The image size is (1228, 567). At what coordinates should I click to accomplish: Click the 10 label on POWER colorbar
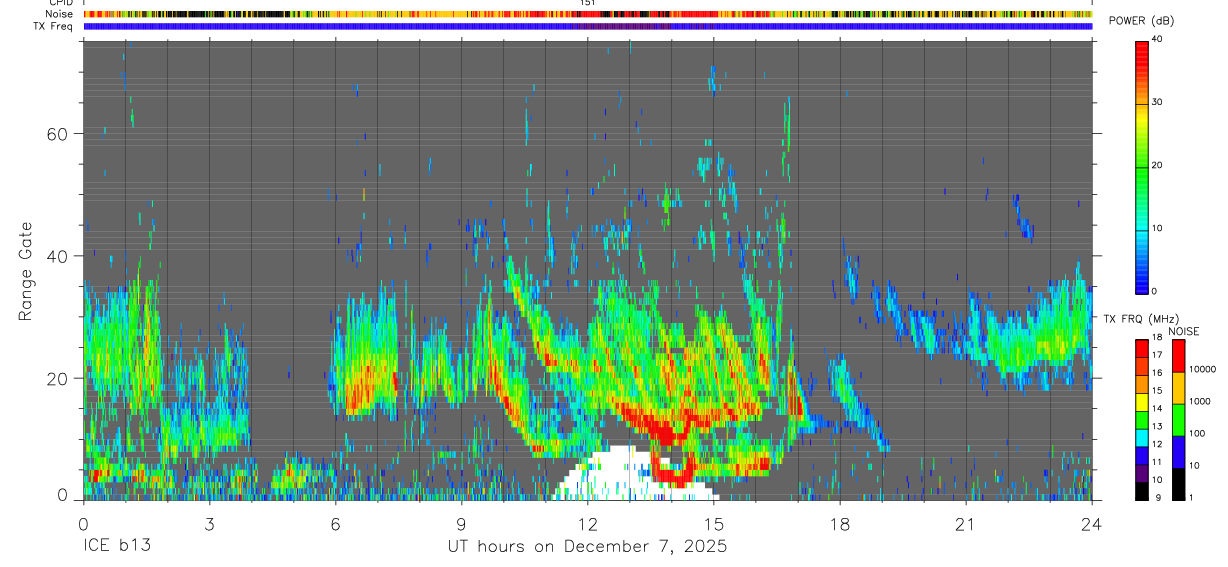[x=1158, y=228]
